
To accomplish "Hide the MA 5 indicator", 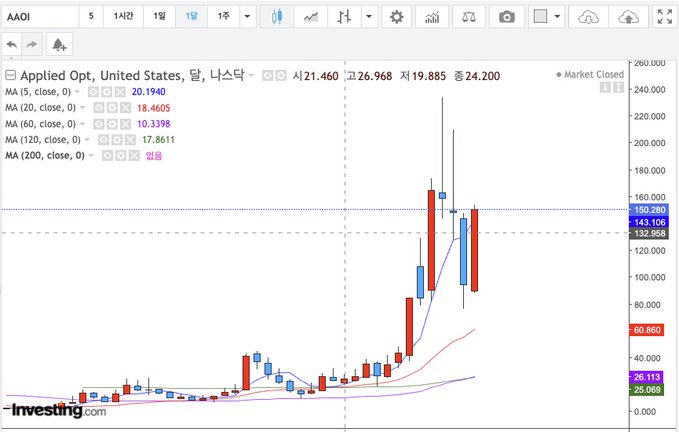I will pyautogui.click(x=93, y=92).
